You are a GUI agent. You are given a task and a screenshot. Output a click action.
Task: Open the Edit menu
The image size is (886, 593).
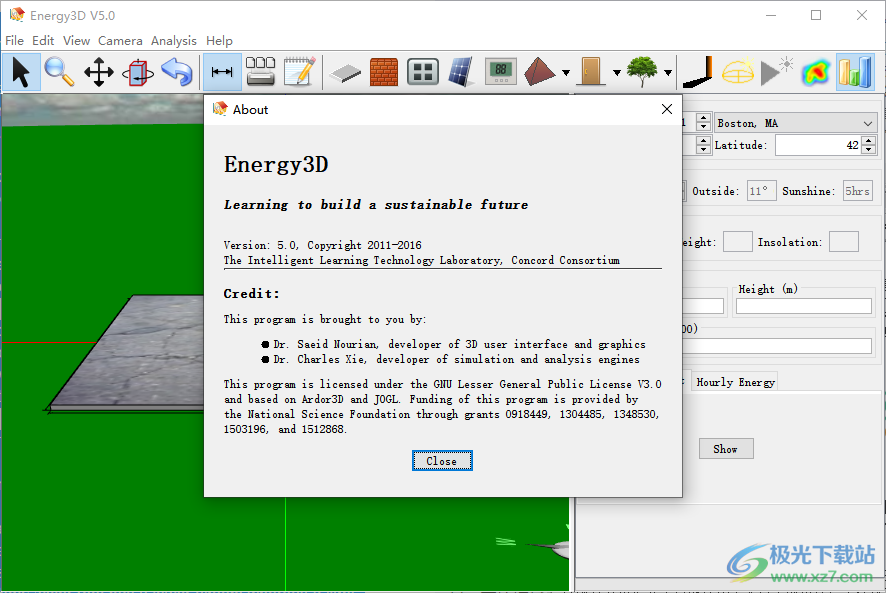(x=43, y=41)
